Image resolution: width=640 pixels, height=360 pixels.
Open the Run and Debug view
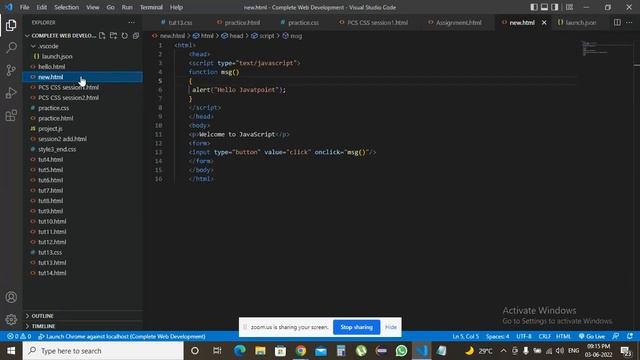coord(11,93)
